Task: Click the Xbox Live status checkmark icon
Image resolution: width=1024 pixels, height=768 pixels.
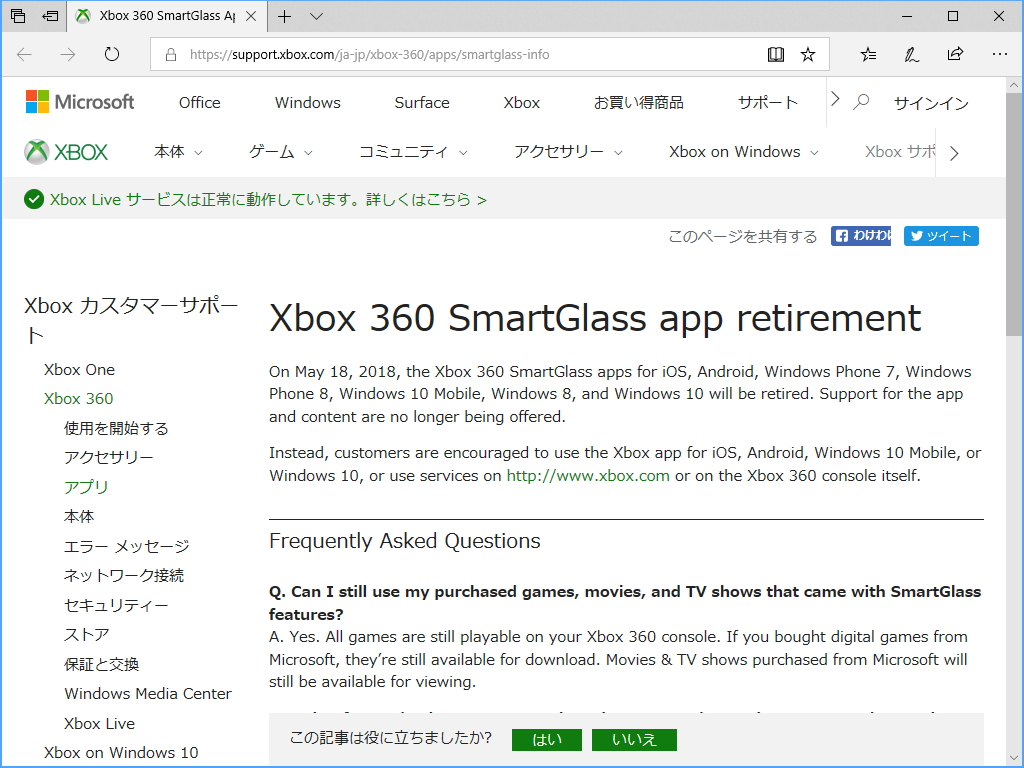Action: pos(34,199)
